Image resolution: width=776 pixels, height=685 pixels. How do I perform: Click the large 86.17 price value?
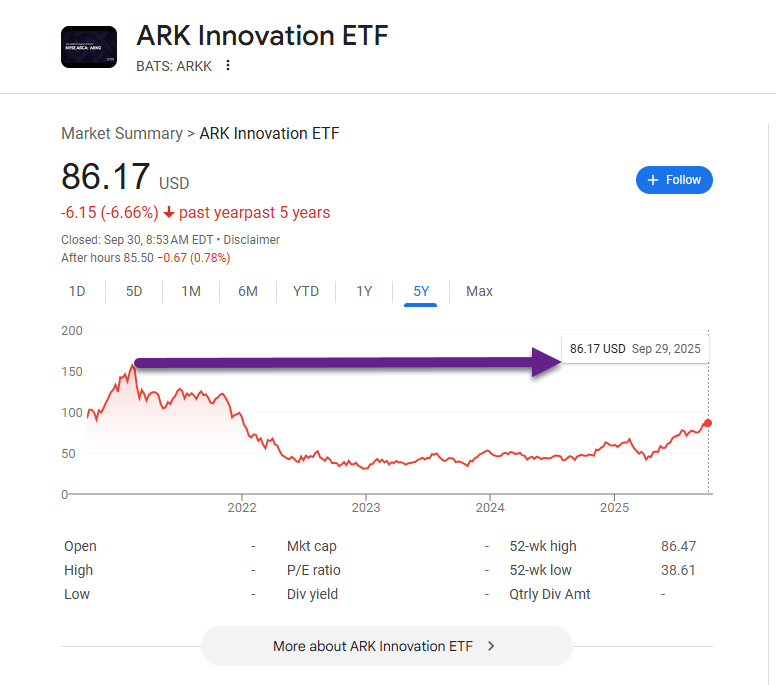(x=106, y=177)
